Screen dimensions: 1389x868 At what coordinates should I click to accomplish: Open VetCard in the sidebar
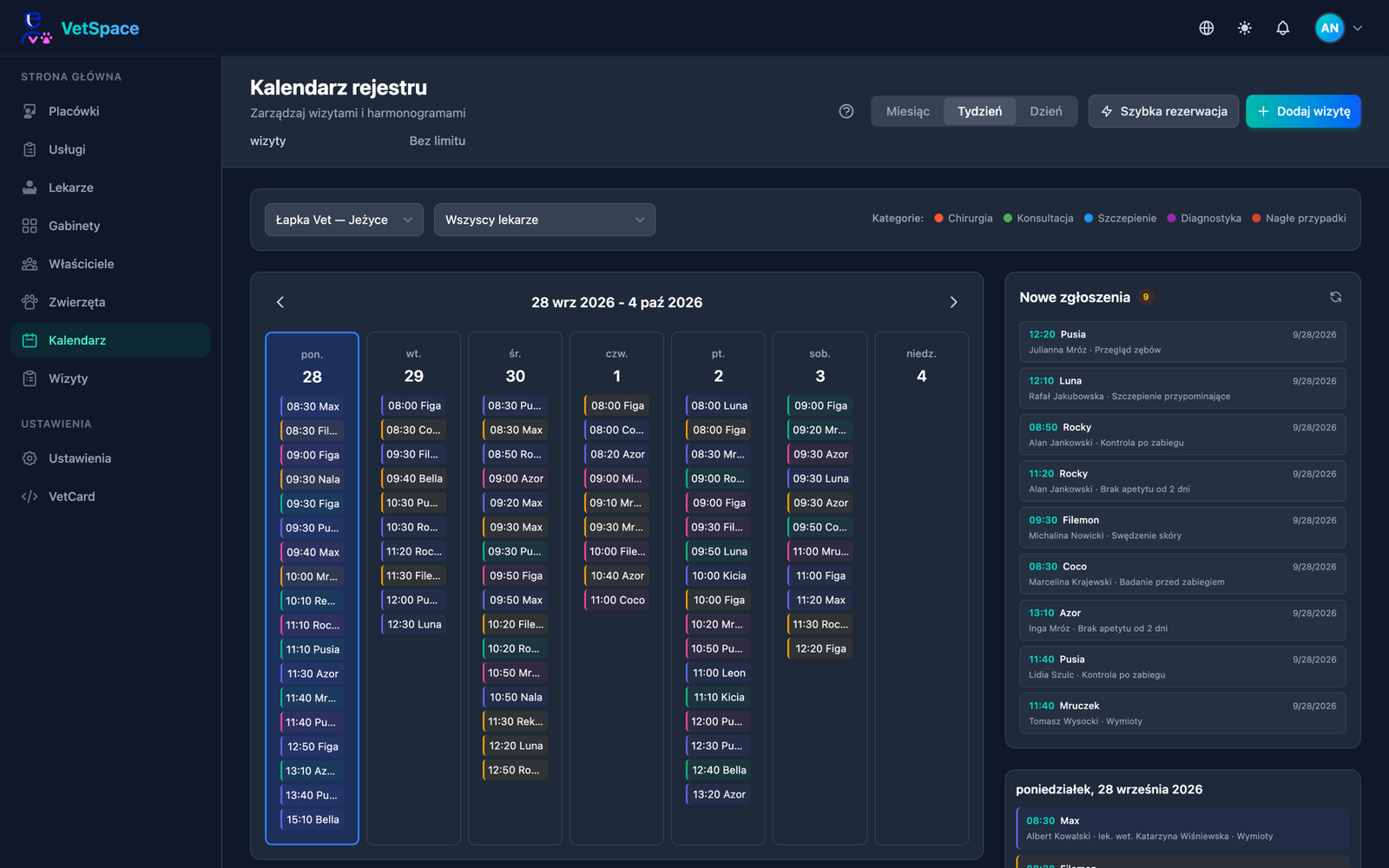click(x=111, y=496)
